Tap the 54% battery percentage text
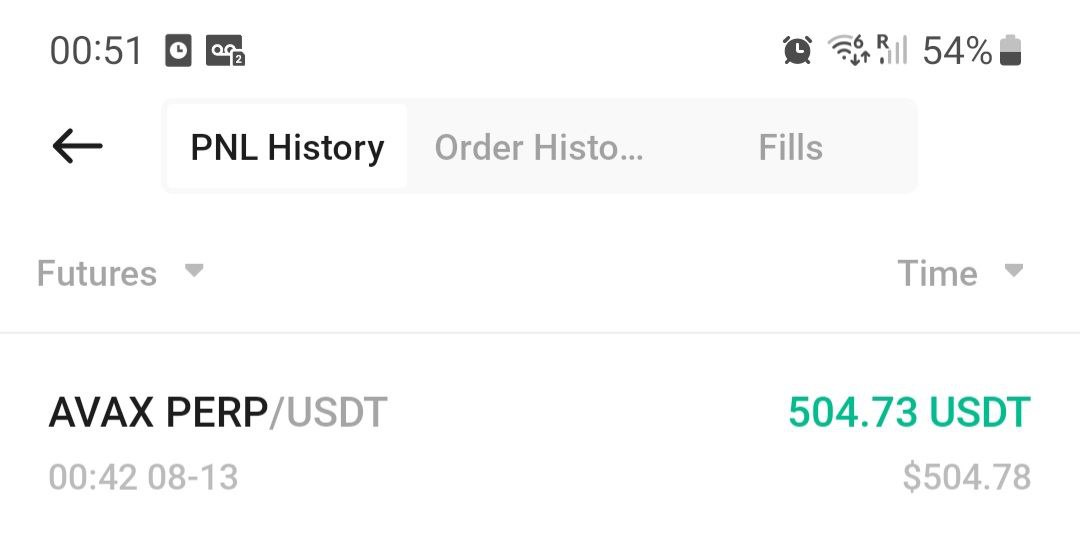 coord(957,51)
